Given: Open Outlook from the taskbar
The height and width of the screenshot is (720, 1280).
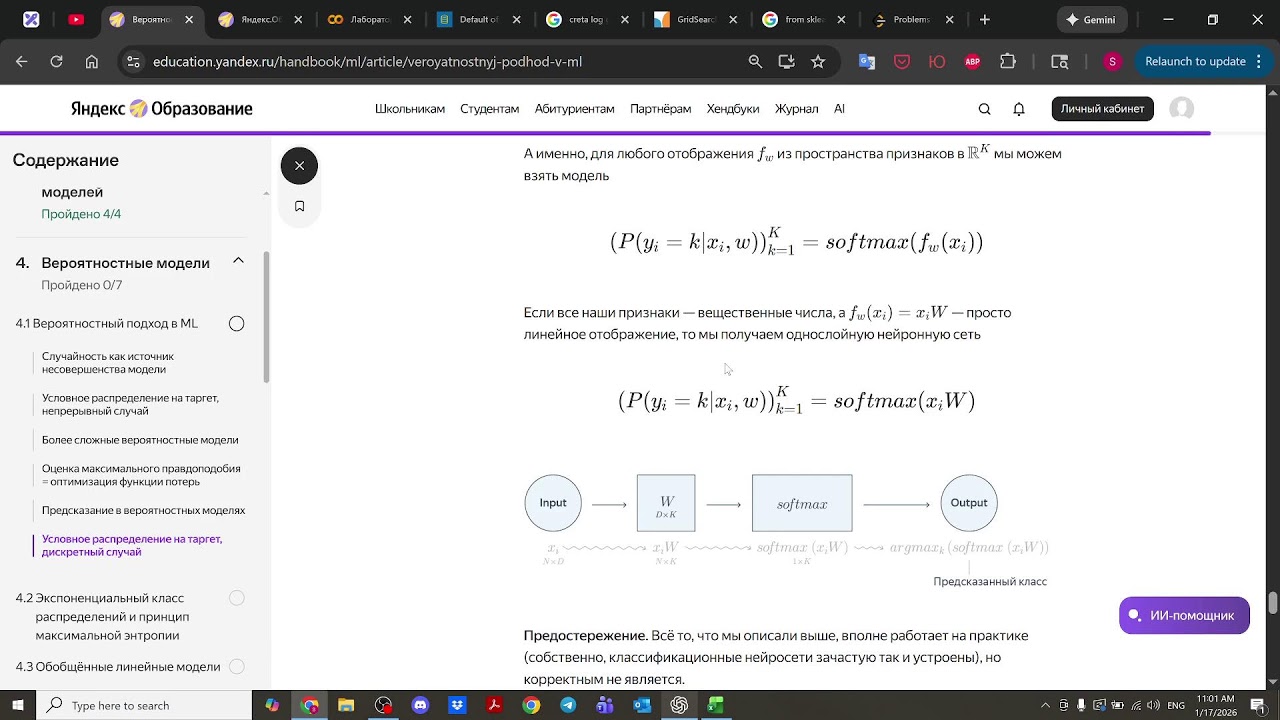Looking at the screenshot, I should point(642,705).
